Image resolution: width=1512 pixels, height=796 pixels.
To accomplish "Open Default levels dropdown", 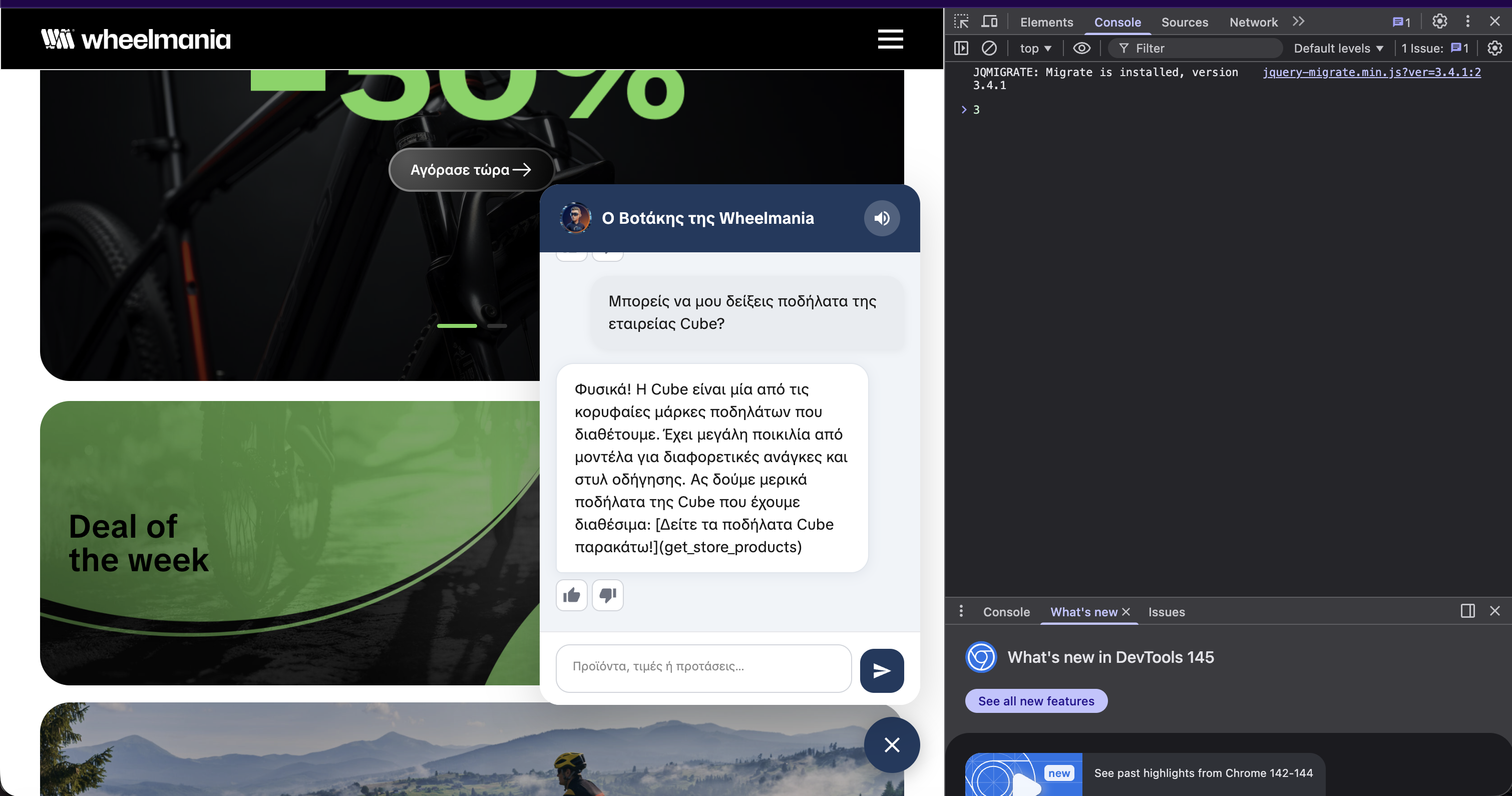I will [1338, 48].
